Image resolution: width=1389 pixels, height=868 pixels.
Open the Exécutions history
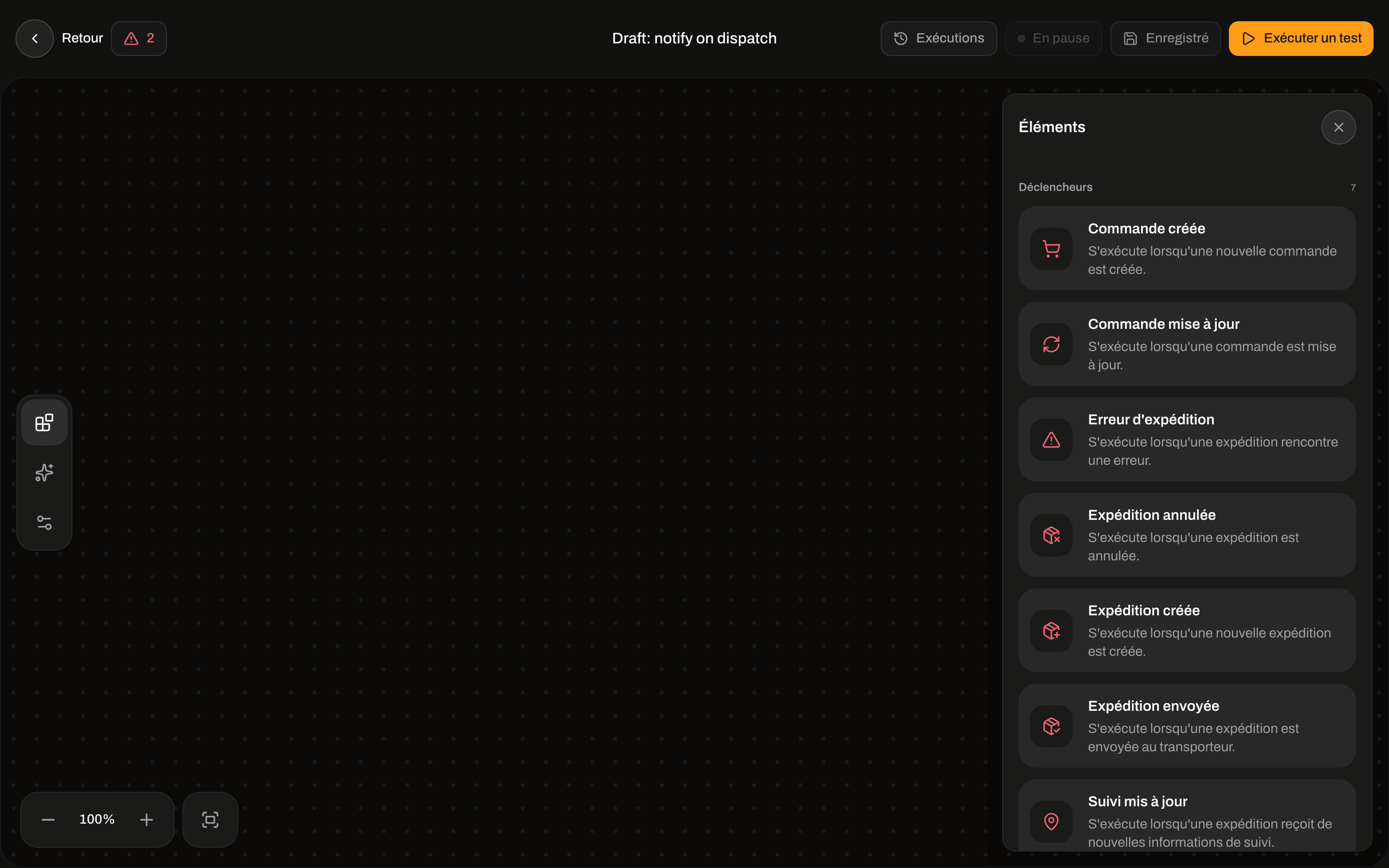[939, 39]
